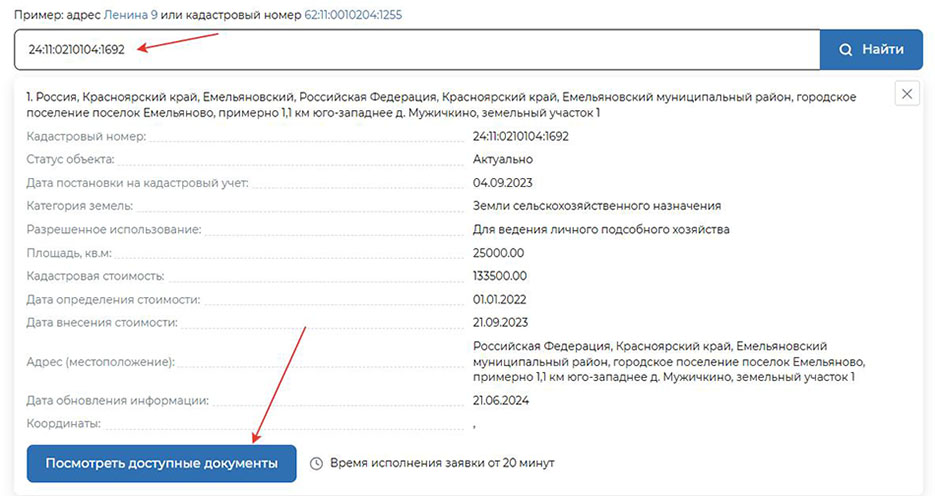This screenshot has width=935, height=496.
Task: Click the Найти search button
Action: 871,49
